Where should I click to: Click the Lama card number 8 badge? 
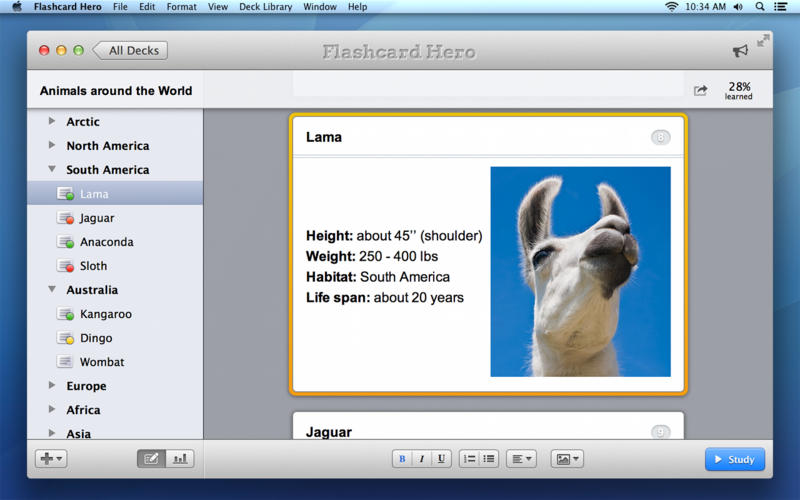[661, 137]
